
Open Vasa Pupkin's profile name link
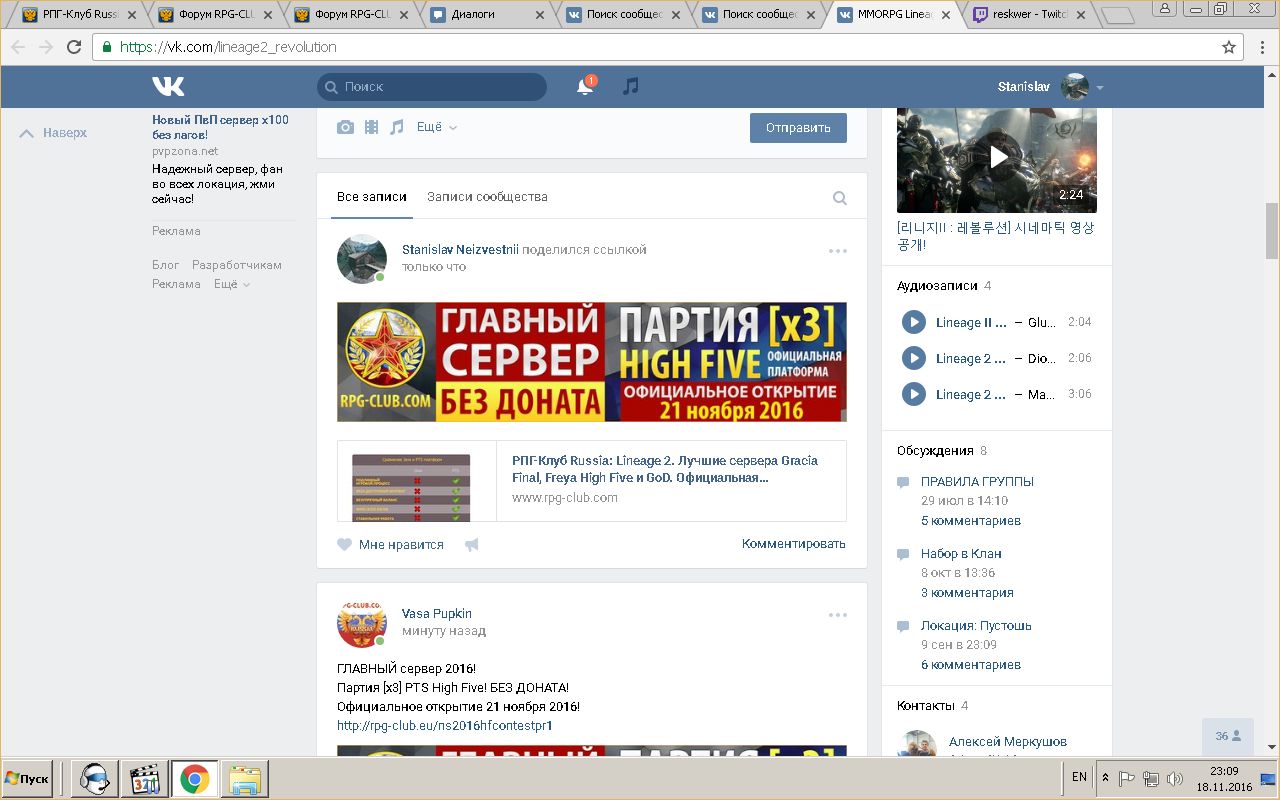(437, 614)
